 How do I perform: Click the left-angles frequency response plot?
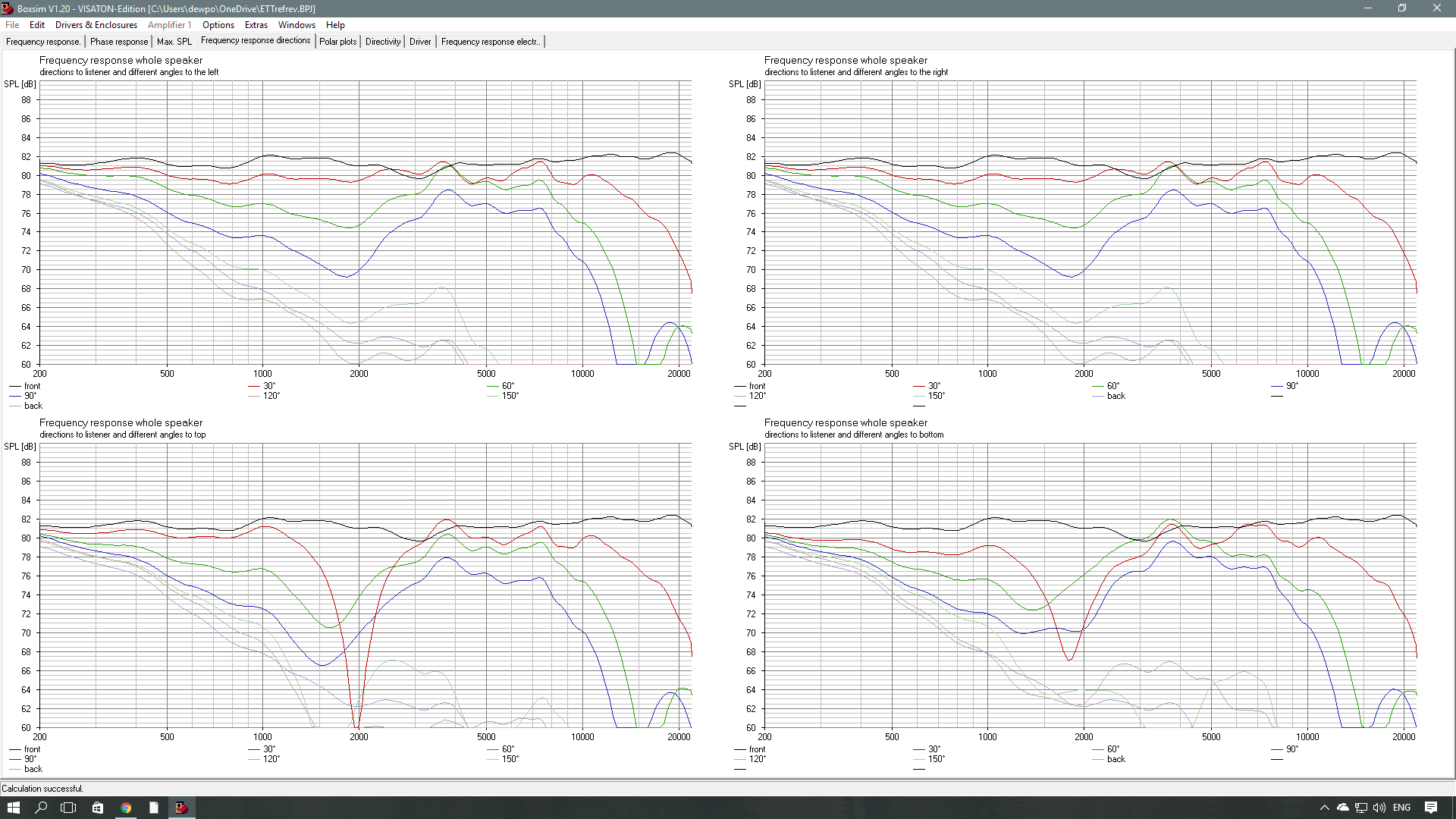366,222
